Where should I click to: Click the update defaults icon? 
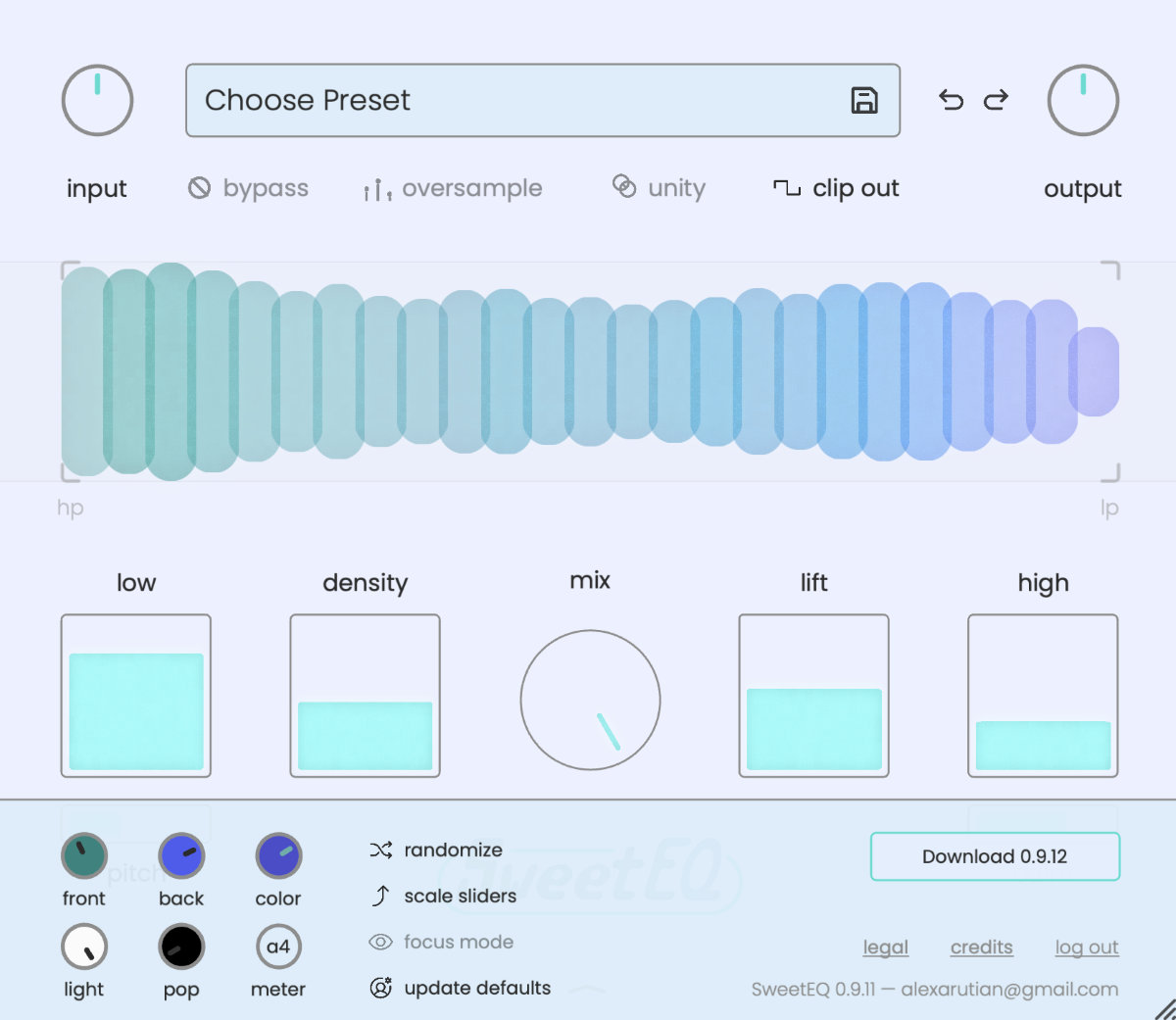point(380,988)
